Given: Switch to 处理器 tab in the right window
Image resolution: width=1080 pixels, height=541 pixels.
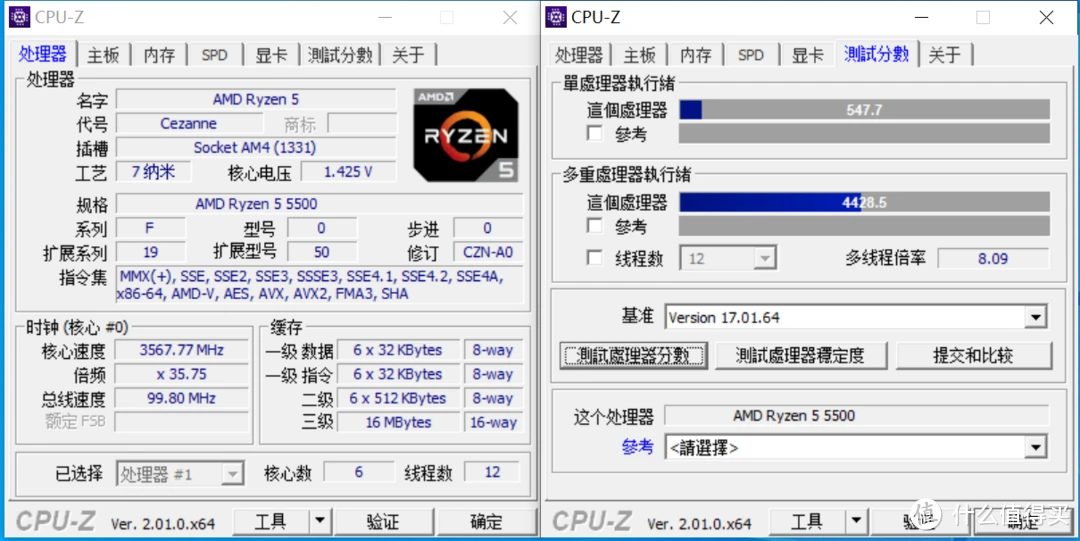Looking at the screenshot, I should click(x=579, y=55).
